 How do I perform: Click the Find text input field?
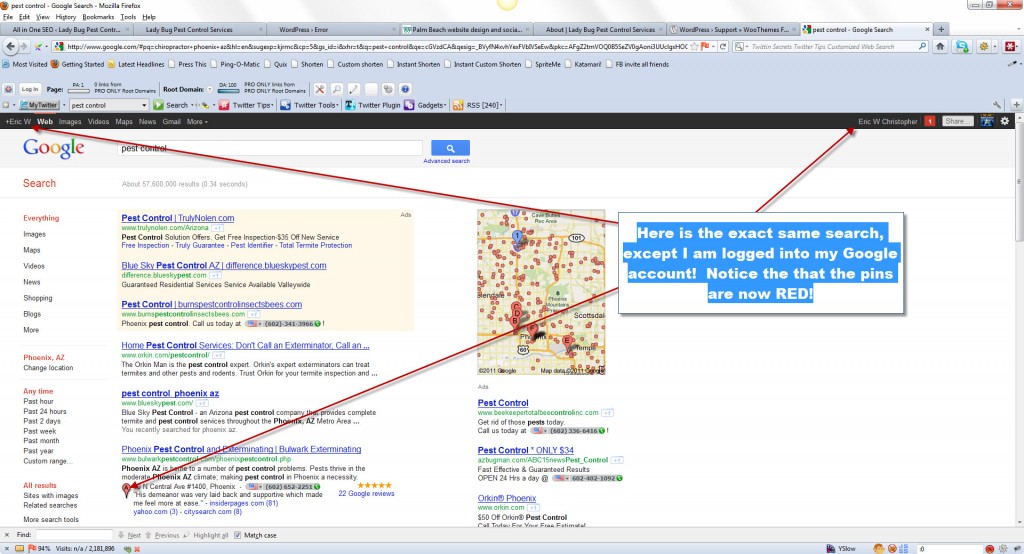(74, 535)
